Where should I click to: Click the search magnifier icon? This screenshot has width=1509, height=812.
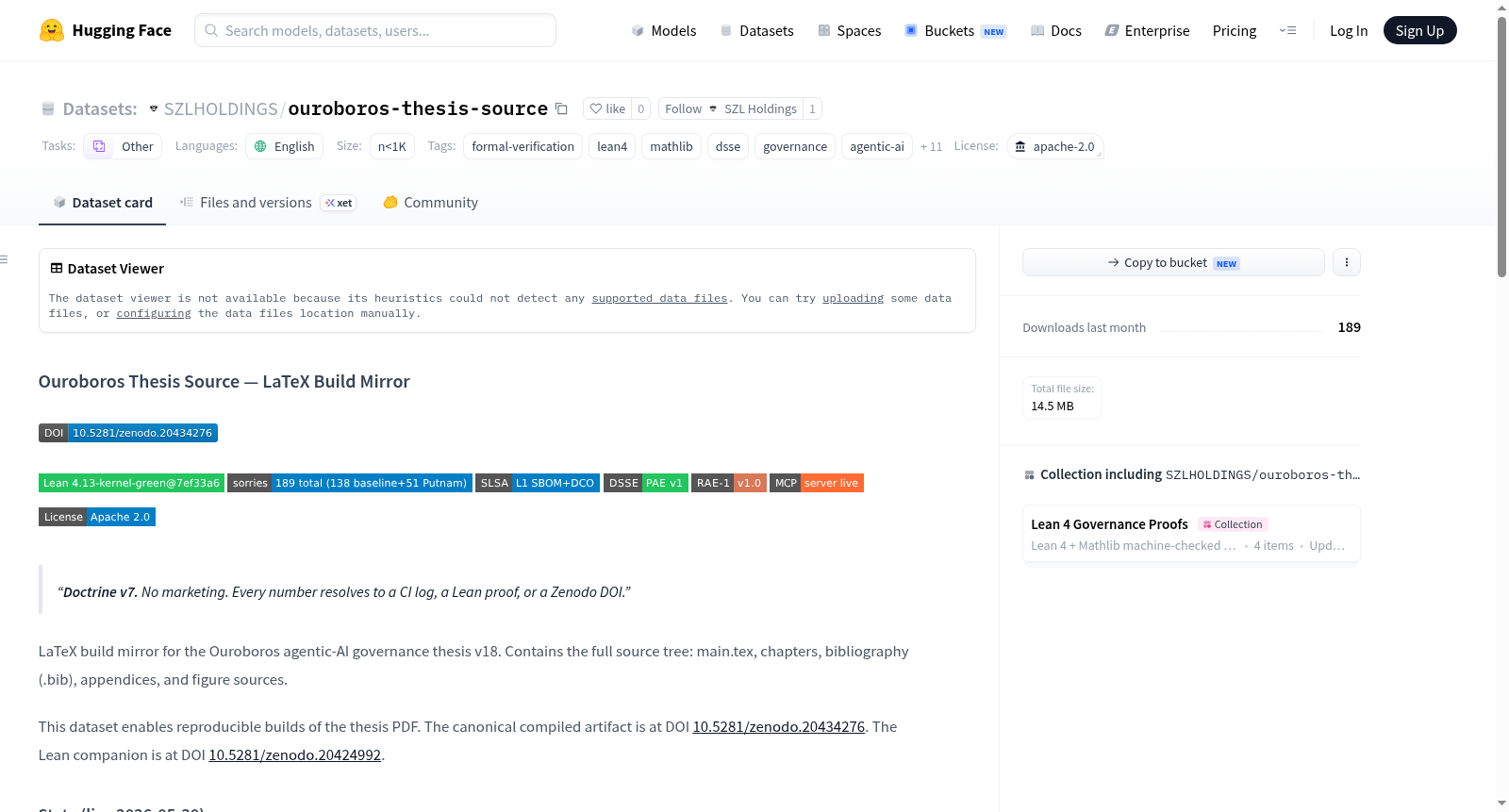(x=211, y=30)
